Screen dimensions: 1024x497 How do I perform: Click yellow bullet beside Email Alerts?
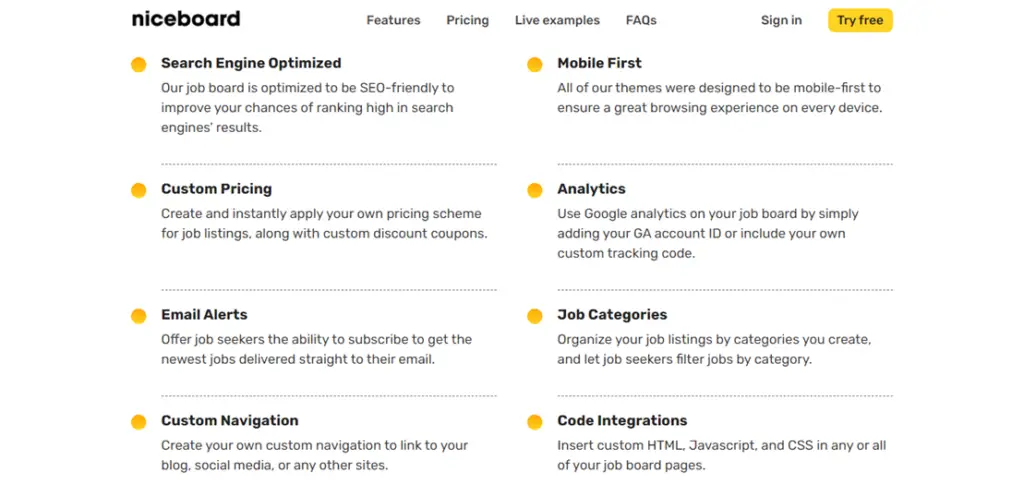(x=138, y=316)
